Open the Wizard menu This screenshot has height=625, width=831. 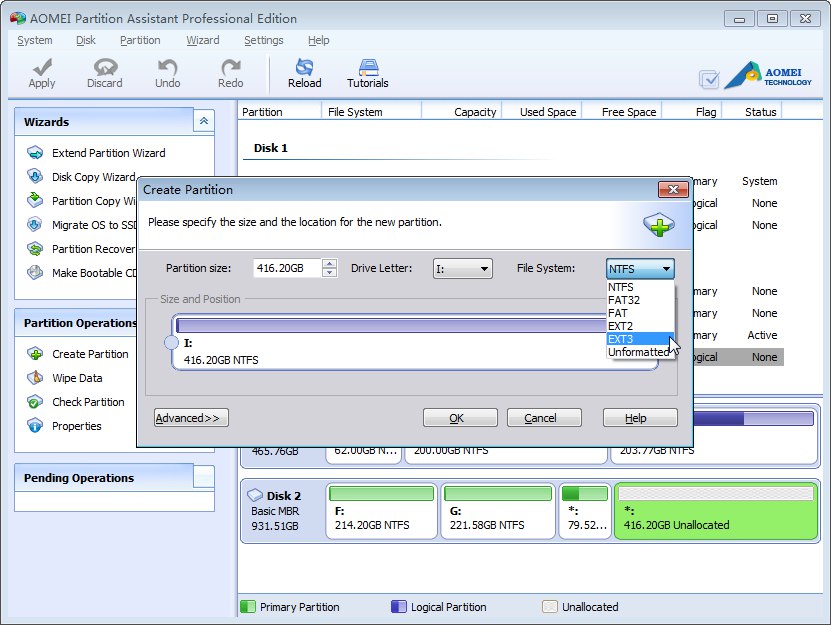click(x=202, y=40)
